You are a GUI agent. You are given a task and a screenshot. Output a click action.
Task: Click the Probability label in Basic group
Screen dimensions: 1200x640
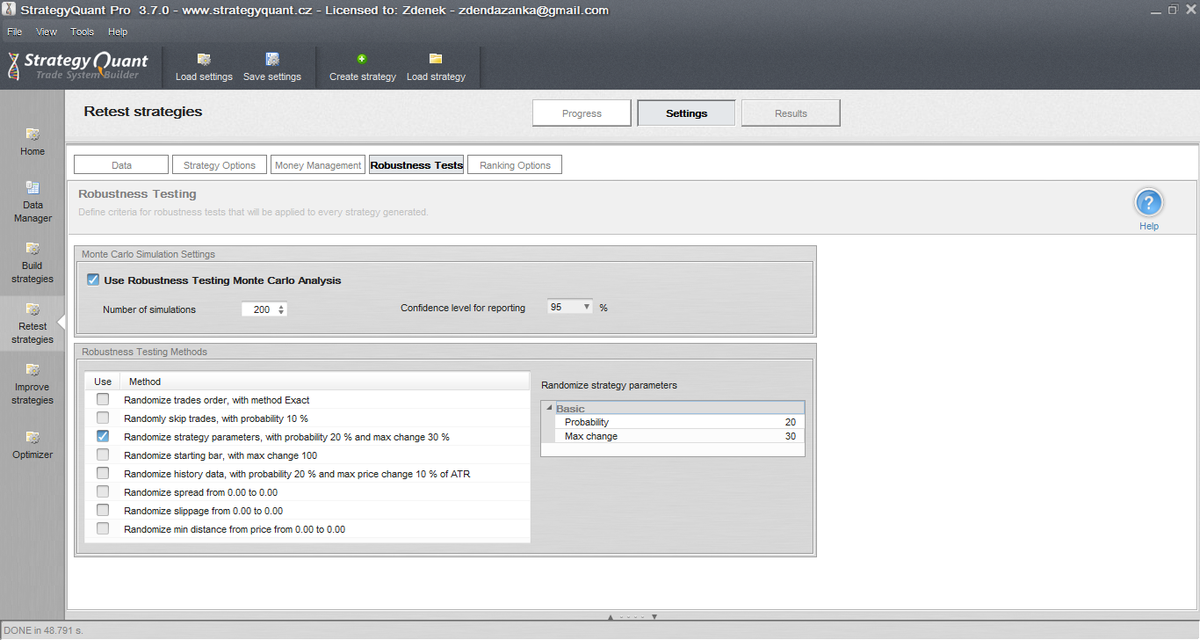(587, 422)
